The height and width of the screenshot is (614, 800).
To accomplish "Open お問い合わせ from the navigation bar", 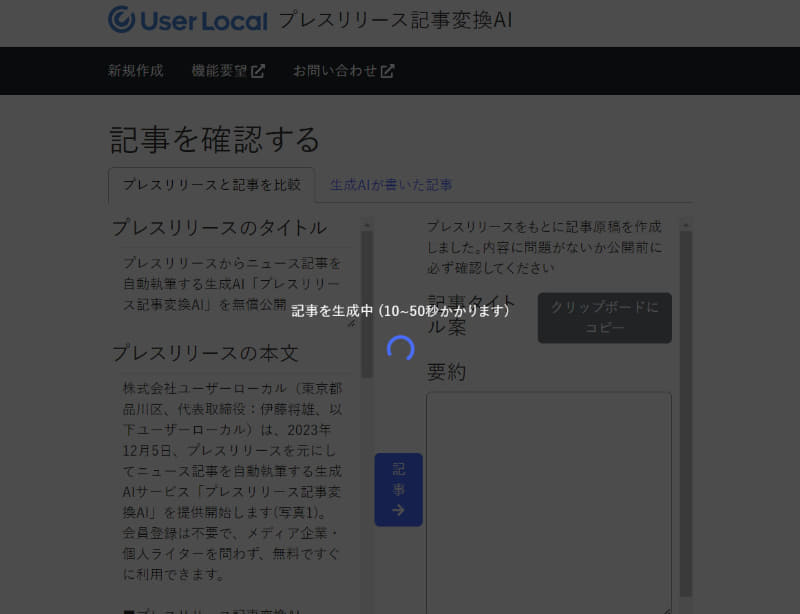I will pyautogui.click(x=335, y=70).
